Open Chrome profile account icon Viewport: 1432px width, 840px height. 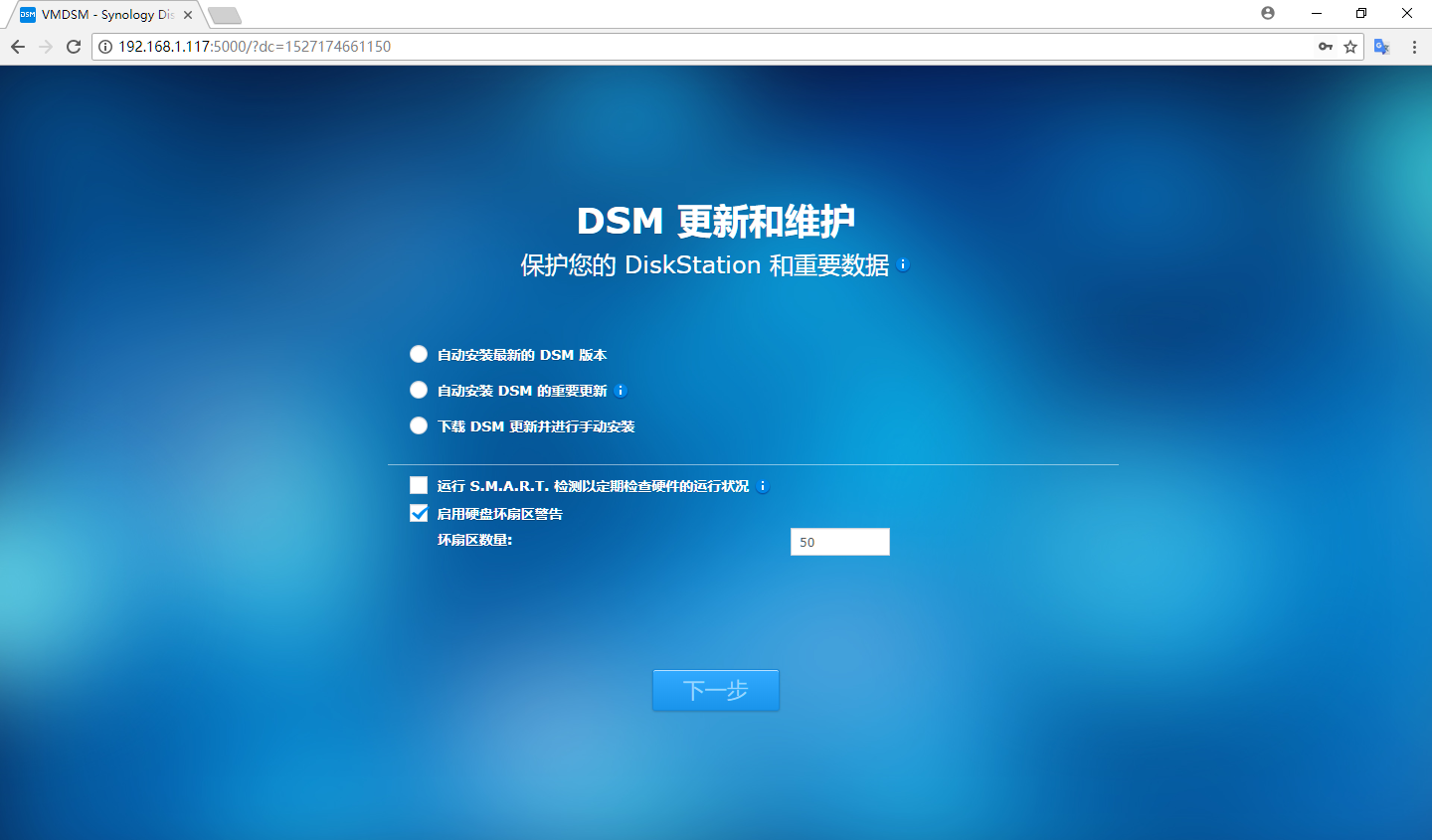[x=1268, y=13]
